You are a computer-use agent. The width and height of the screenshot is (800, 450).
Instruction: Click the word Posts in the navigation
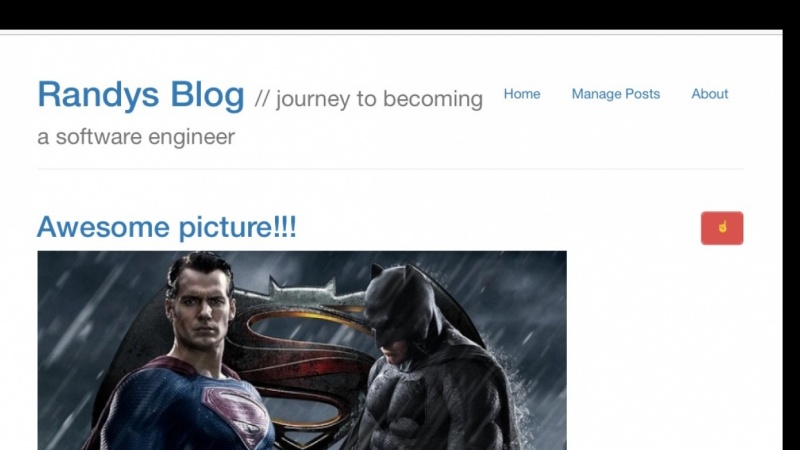click(642, 94)
